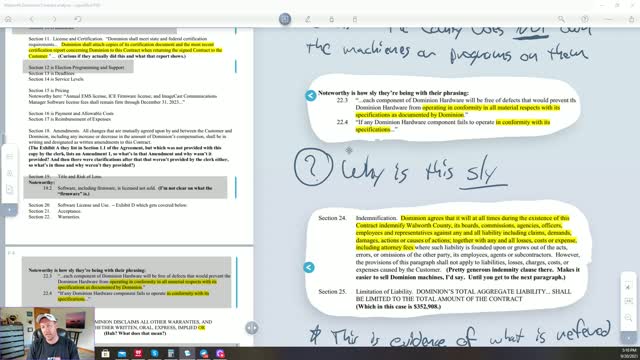Click the 'Section 18. Amendments' paragraph
640x360 pixels.
[x=130, y=136]
